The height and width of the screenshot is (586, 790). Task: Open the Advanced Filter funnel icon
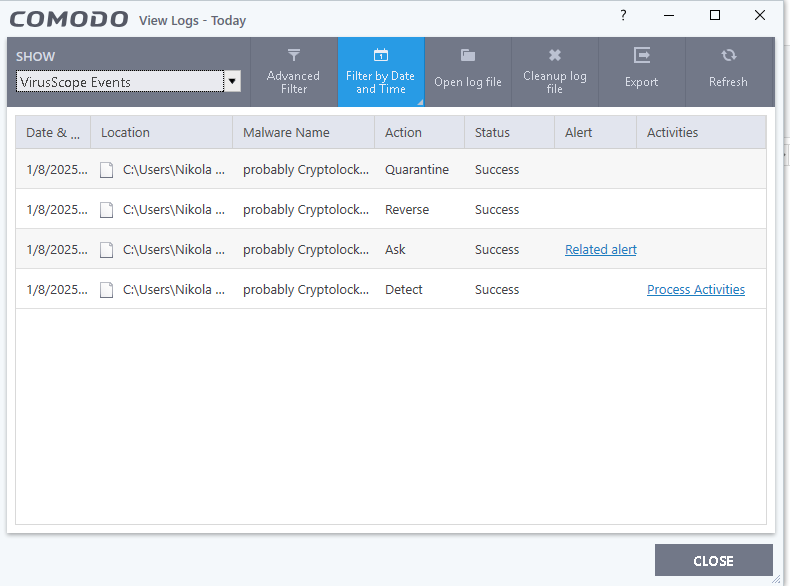[294, 55]
